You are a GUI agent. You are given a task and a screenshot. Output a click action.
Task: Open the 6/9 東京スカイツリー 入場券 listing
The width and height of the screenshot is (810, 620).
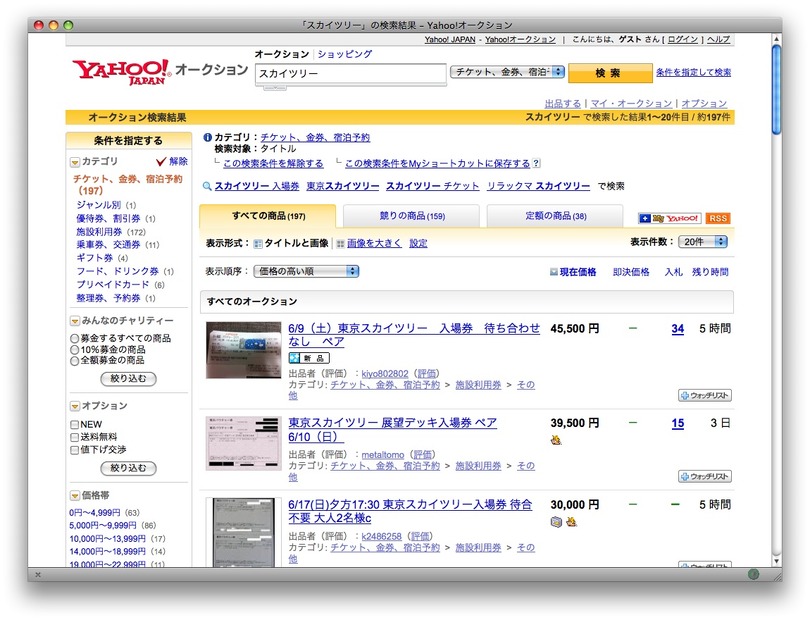(414, 335)
